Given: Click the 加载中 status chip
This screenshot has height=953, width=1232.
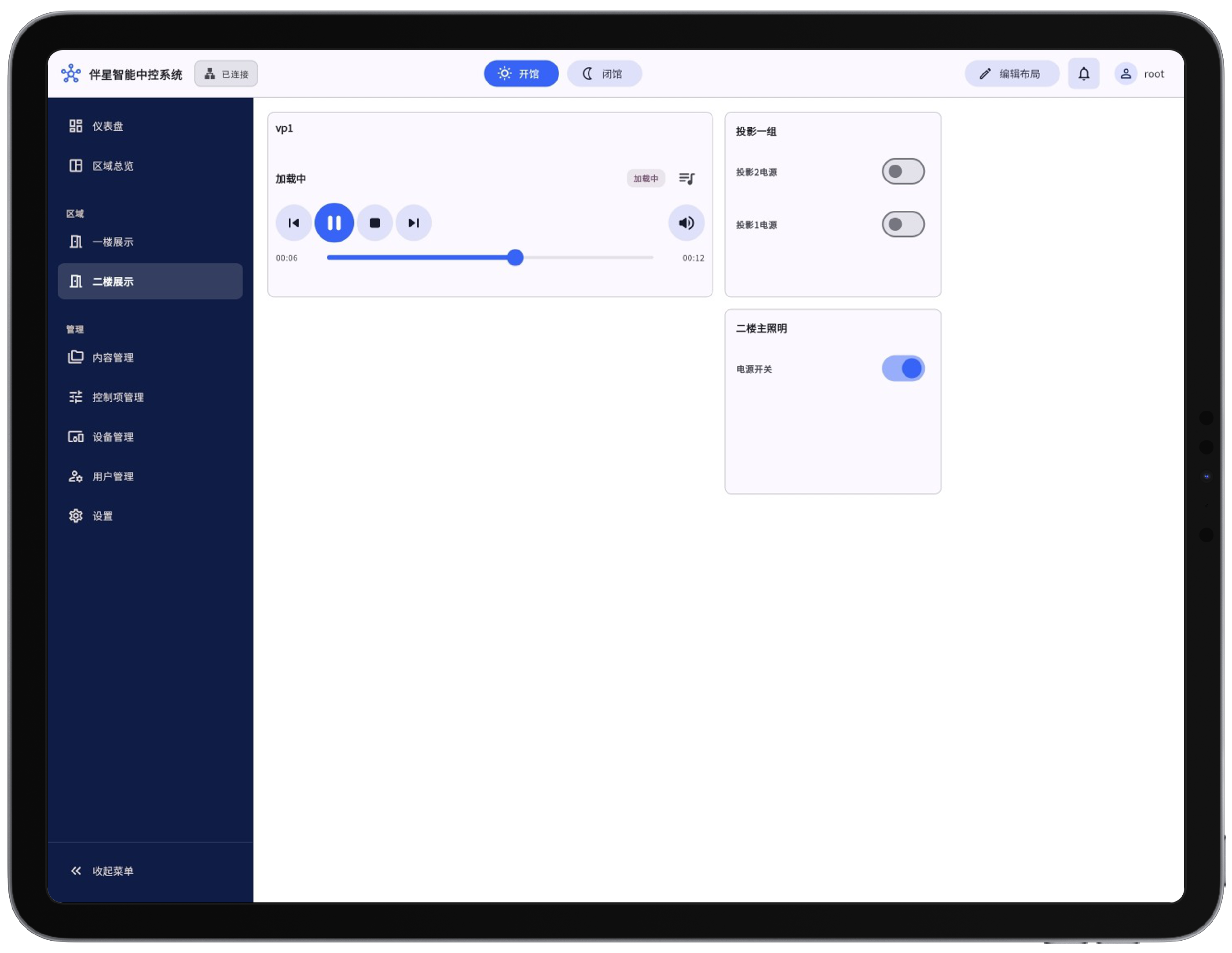Looking at the screenshot, I should (645, 178).
